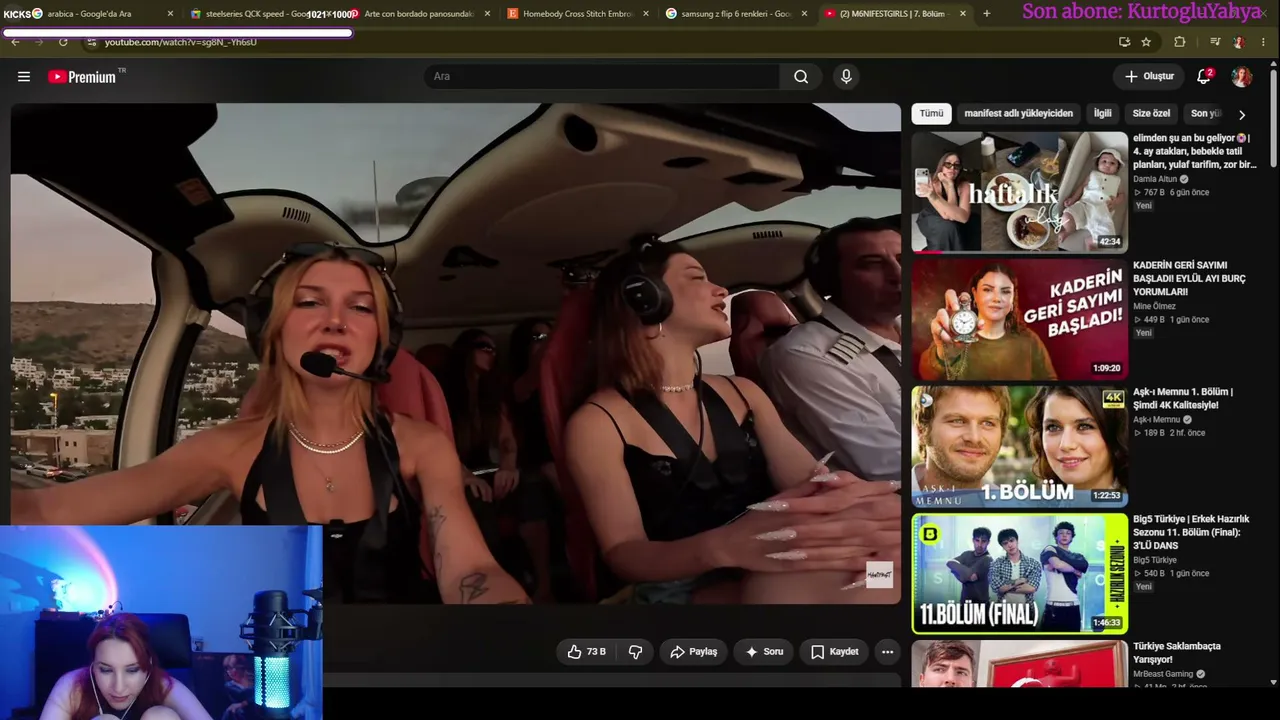Image resolution: width=1280 pixels, height=720 pixels.
Task: Open the notifications bell
Action: click(x=1204, y=77)
